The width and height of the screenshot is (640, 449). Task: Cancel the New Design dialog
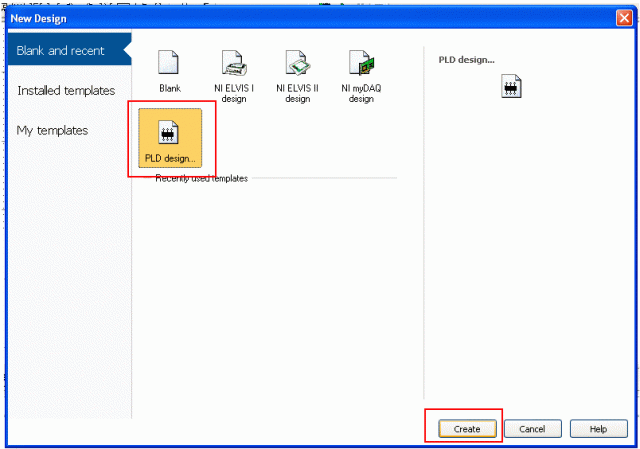[532, 428]
